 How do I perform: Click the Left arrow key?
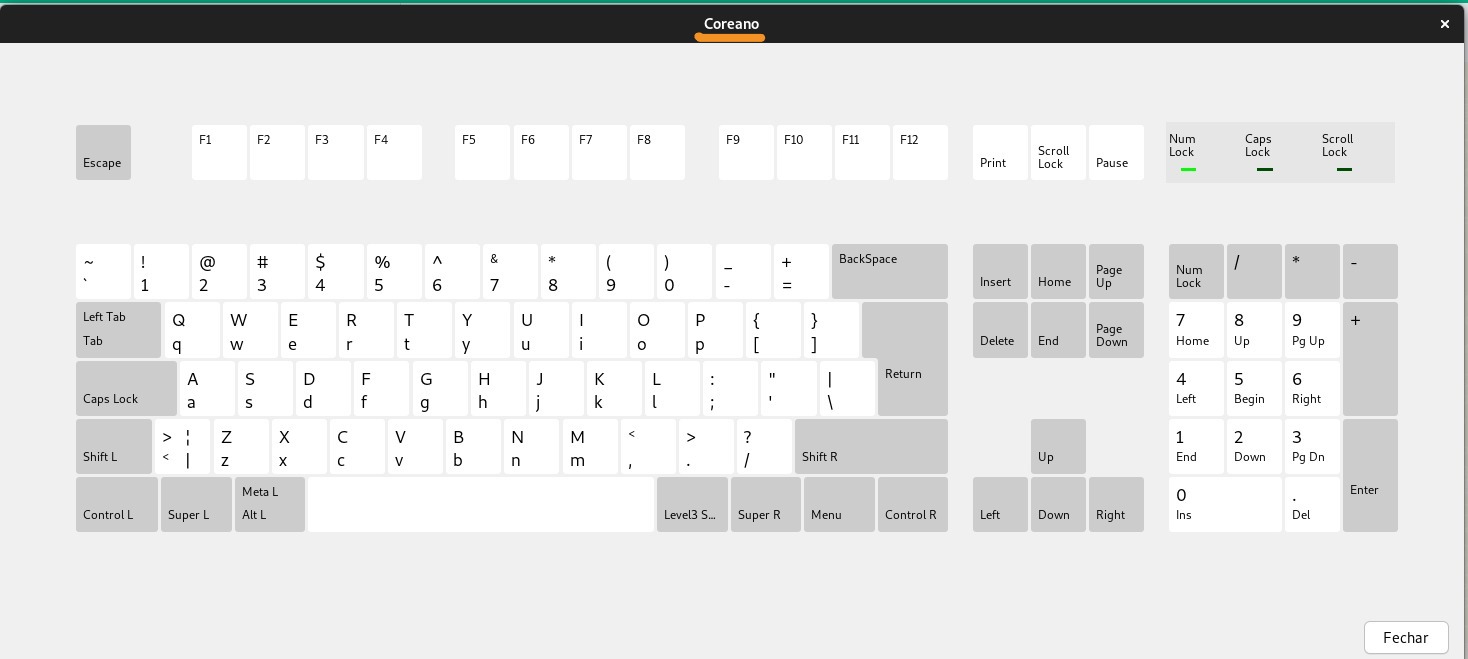point(1000,504)
